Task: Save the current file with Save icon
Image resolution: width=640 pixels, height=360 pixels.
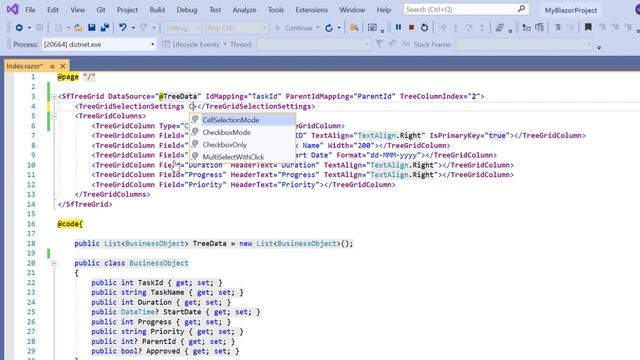Action: (x=92, y=28)
